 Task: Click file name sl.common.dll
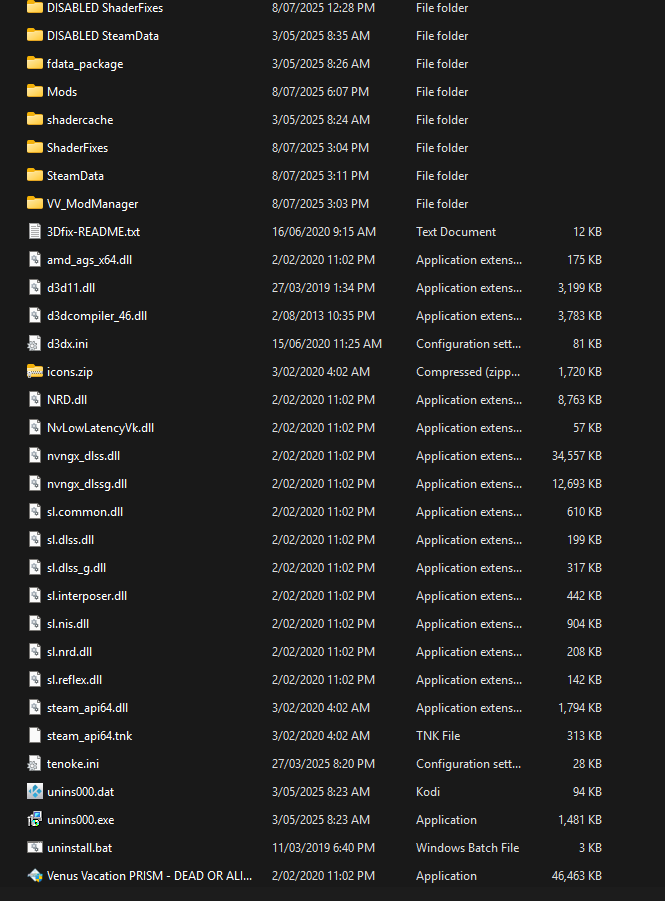[x=85, y=511]
